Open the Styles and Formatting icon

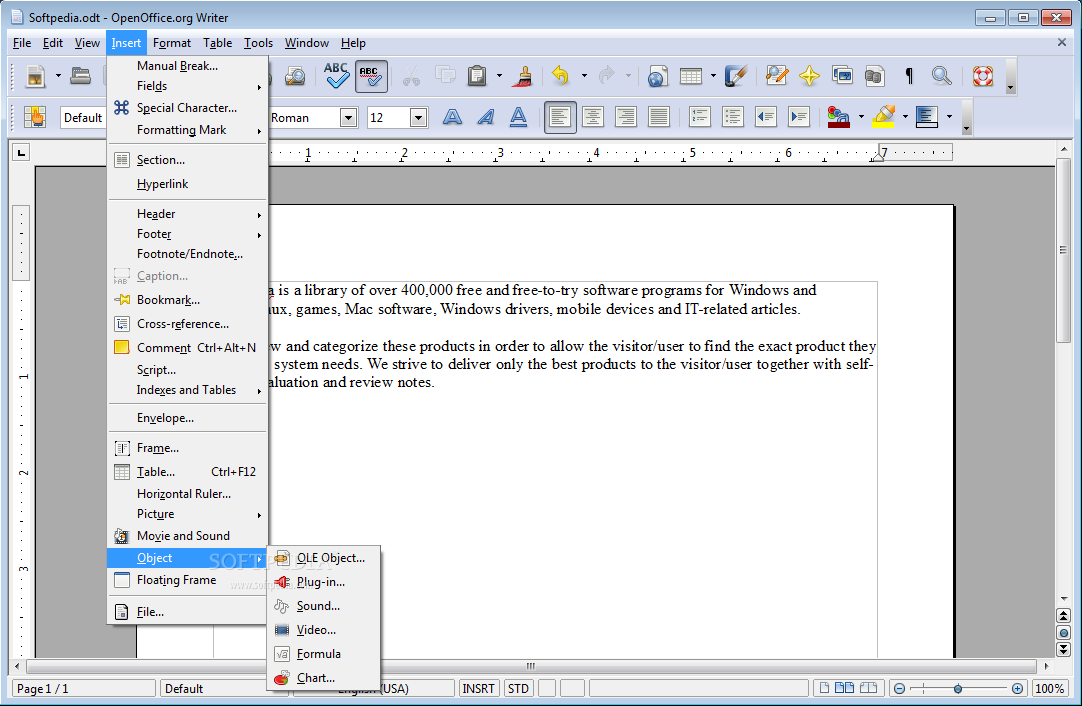[35, 117]
